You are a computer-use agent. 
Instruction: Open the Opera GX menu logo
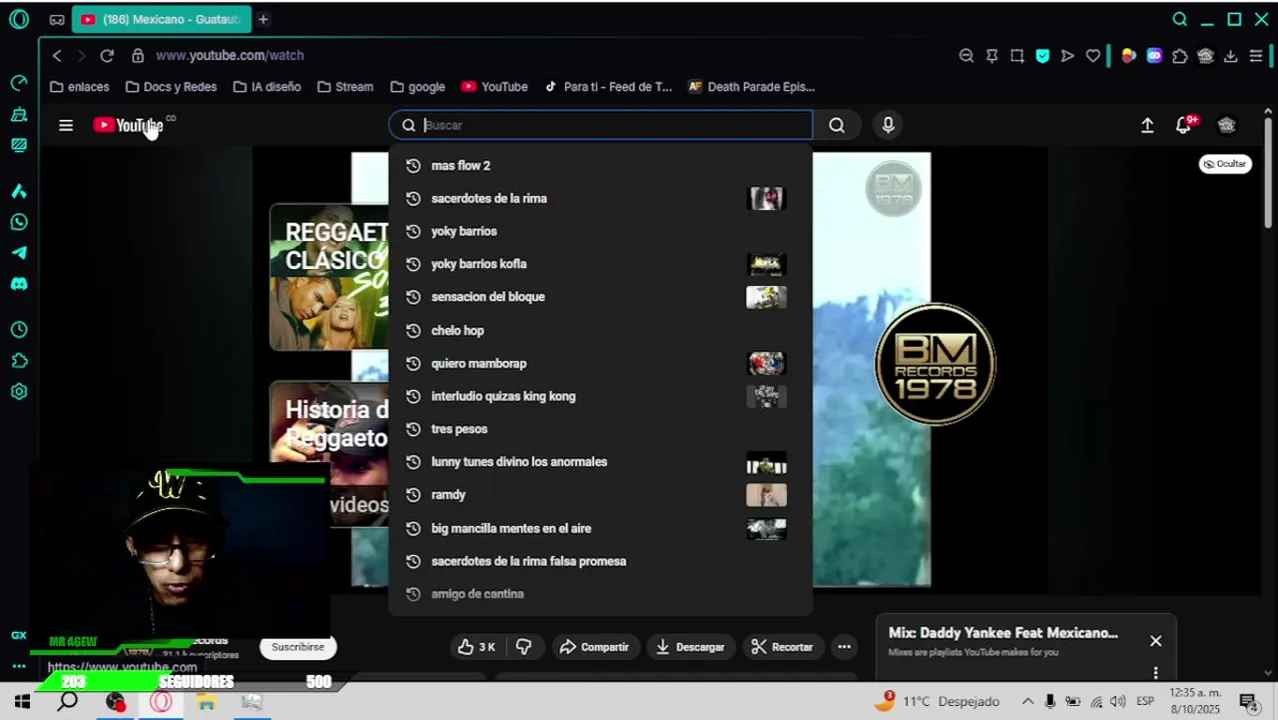point(19,19)
